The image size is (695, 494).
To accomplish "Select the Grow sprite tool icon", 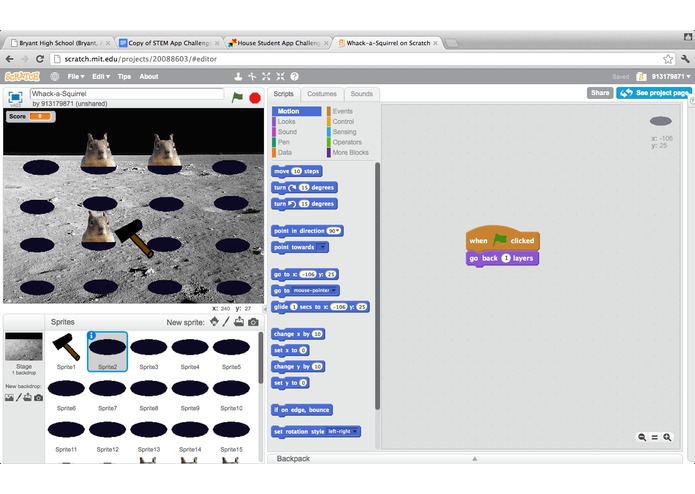I will coord(266,77).
